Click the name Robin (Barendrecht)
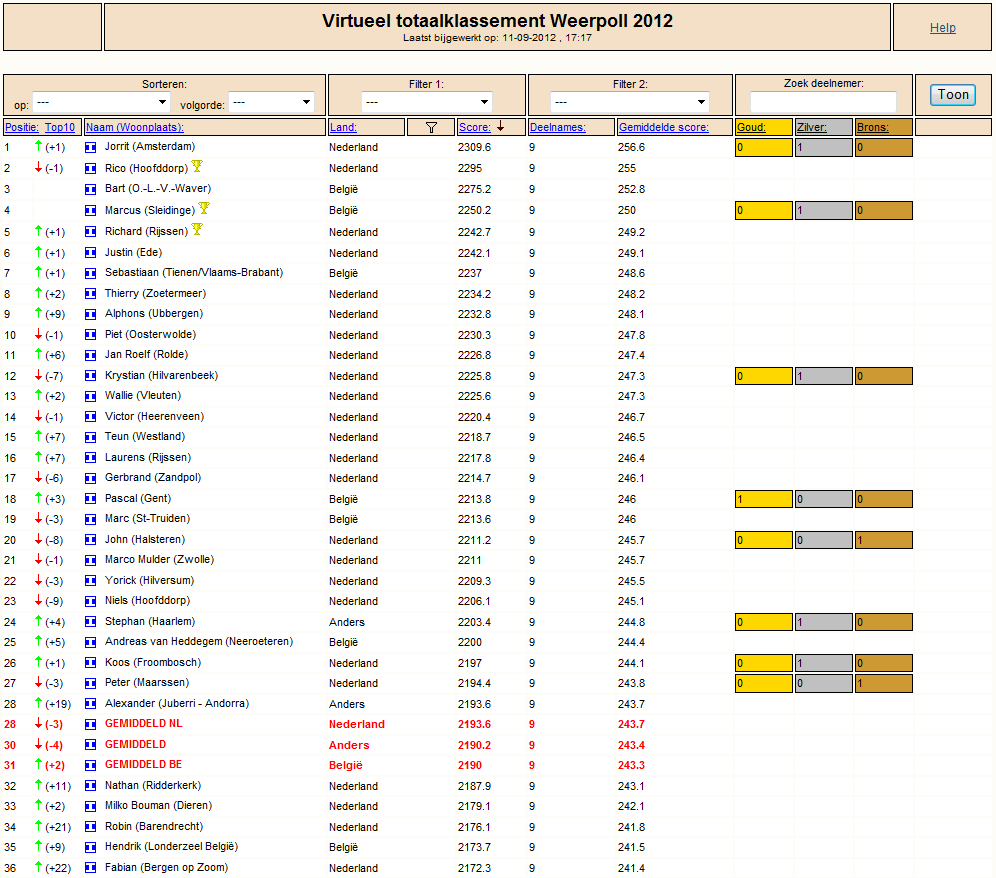The image size is (996, 878). [x=154, y=827]
